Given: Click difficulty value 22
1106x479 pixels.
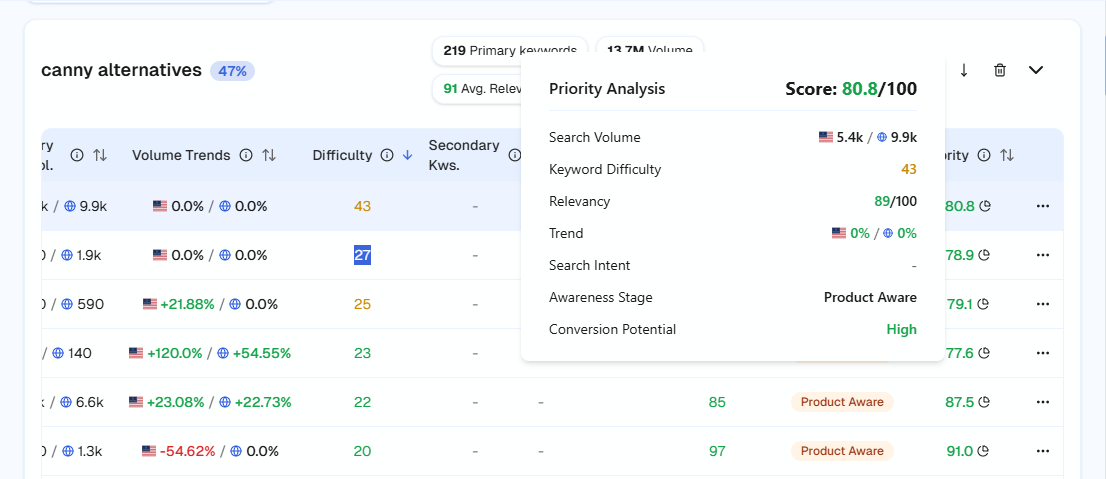Looking at the screenshot, I should 363,402.
